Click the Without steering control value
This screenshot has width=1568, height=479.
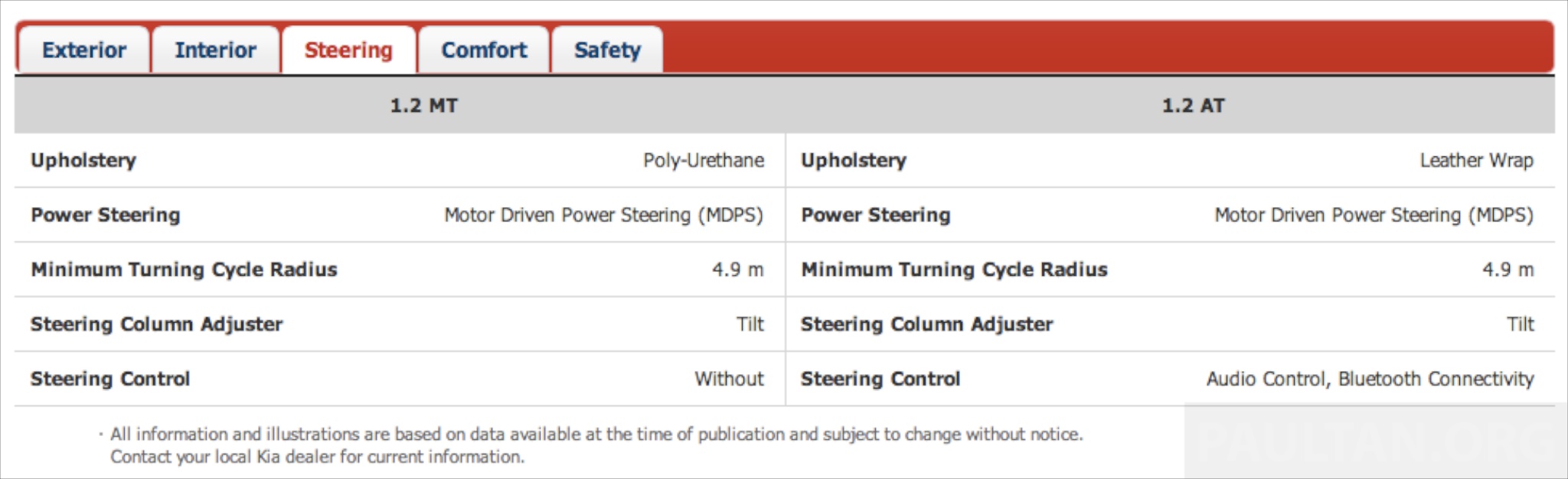coord(729,379)
